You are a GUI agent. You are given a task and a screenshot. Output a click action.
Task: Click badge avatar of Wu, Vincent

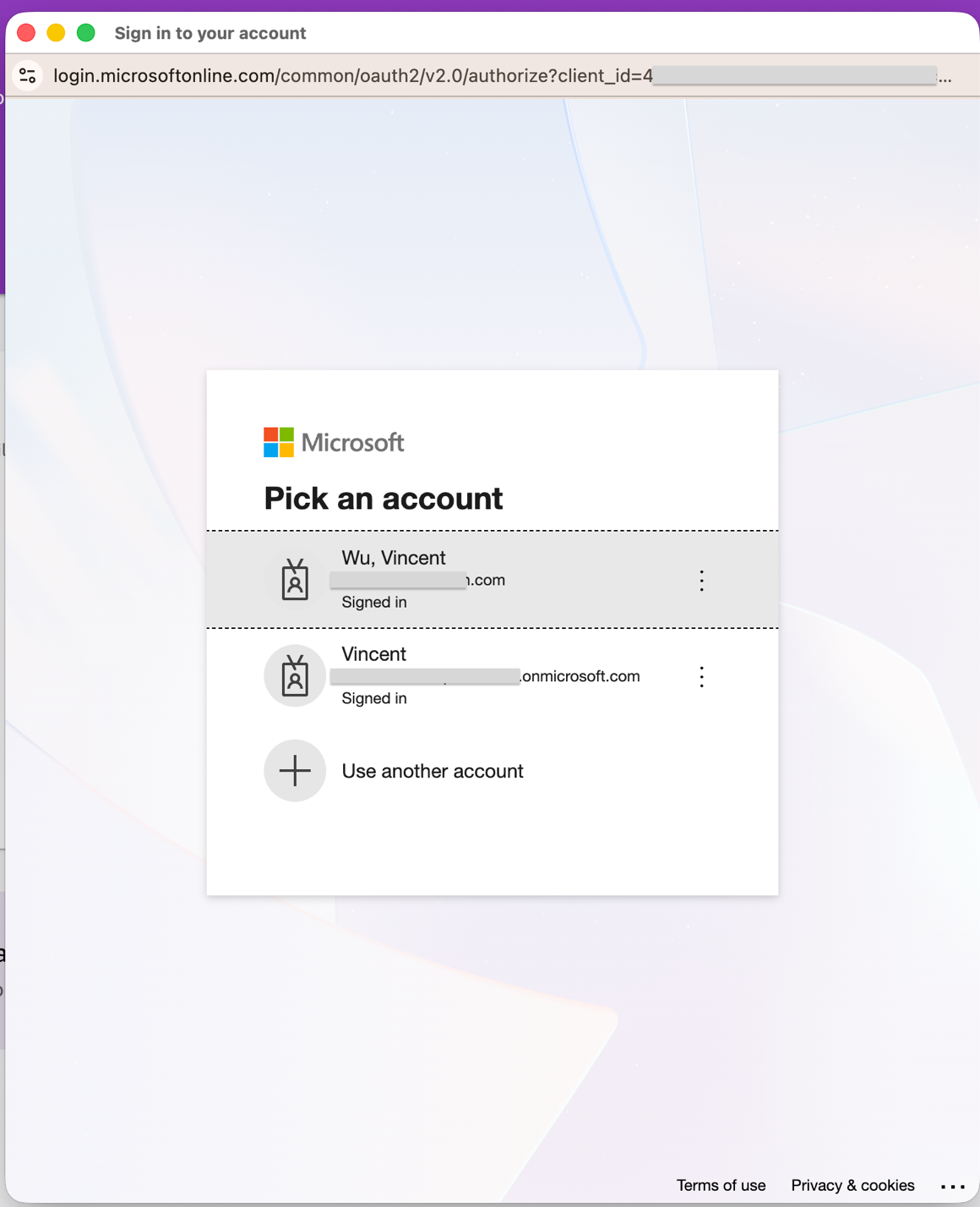coord(295,580)
